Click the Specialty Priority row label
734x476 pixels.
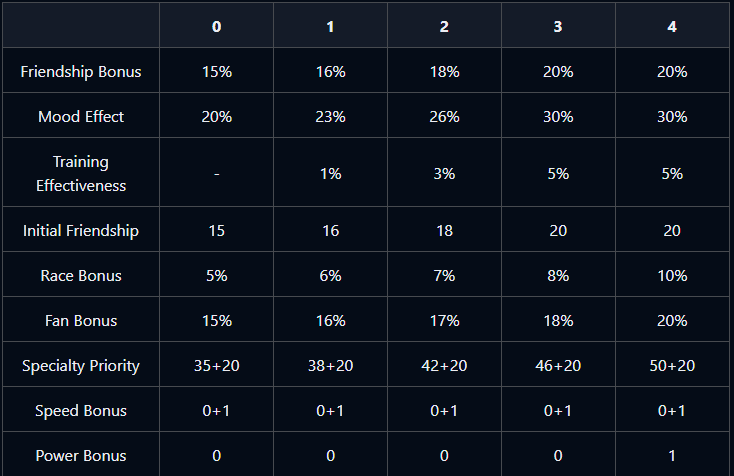[x=81, y=366]
